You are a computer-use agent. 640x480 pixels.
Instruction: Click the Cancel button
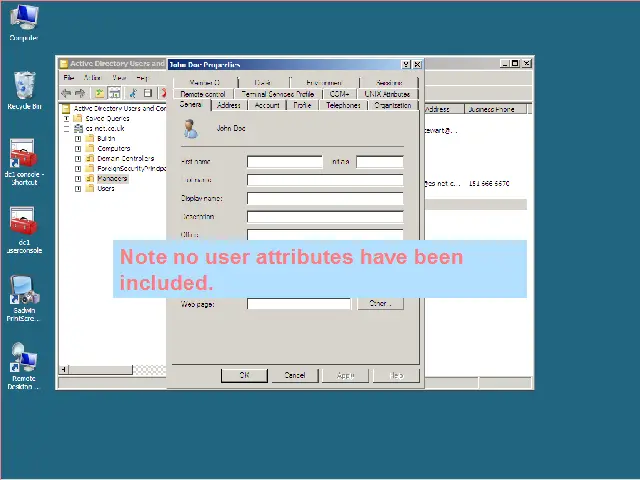(295, 375)
